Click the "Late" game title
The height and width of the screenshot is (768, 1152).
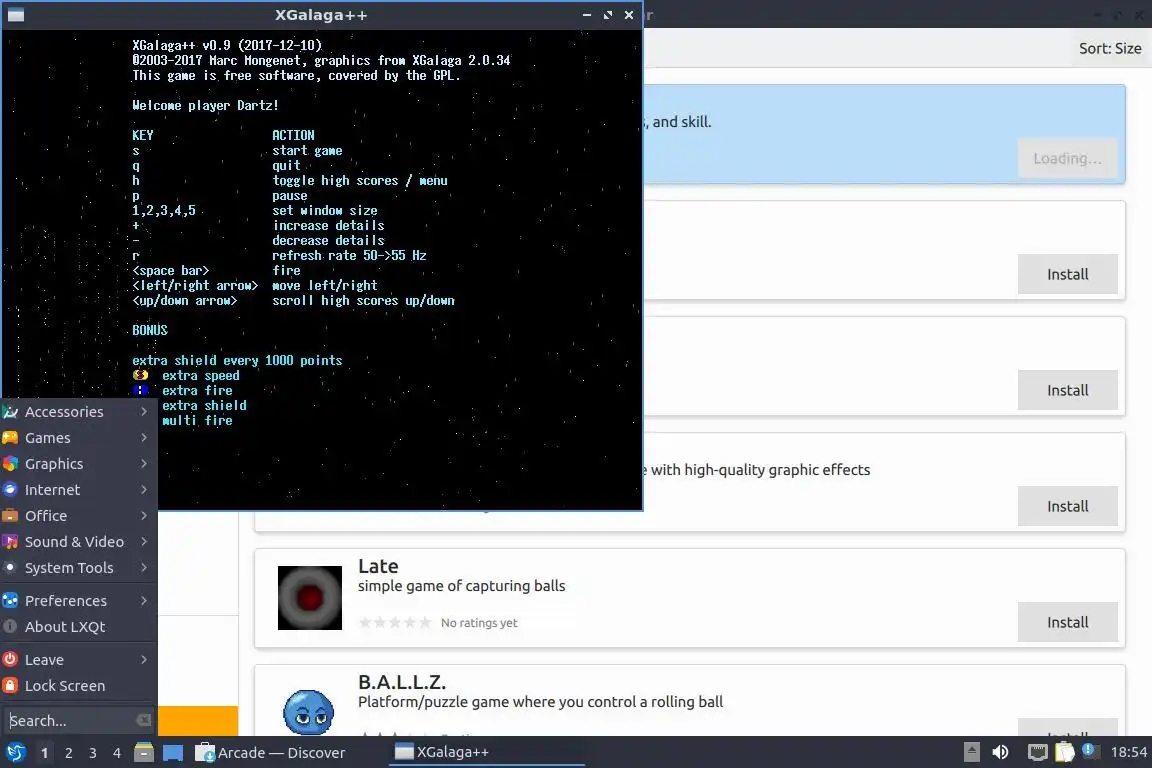pyautogui.click(x=378, y=567)
